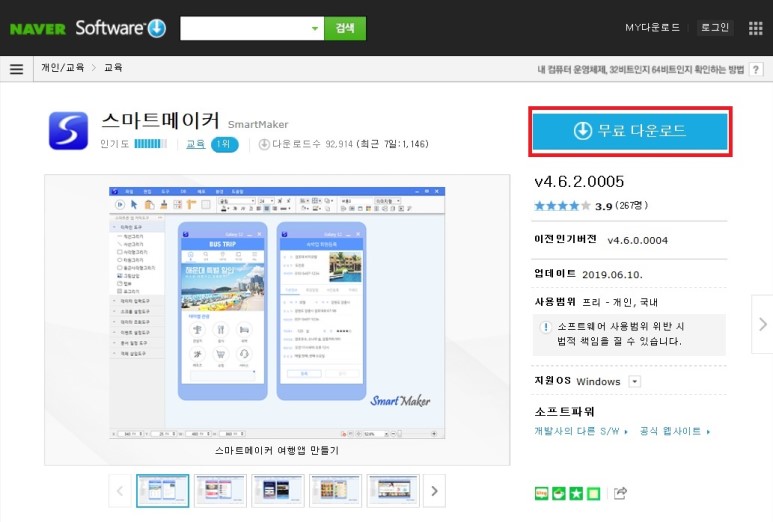Click the 교육 category link beside popularity
The width and height of the screenshot is (773, 522).
coord(196,144)
